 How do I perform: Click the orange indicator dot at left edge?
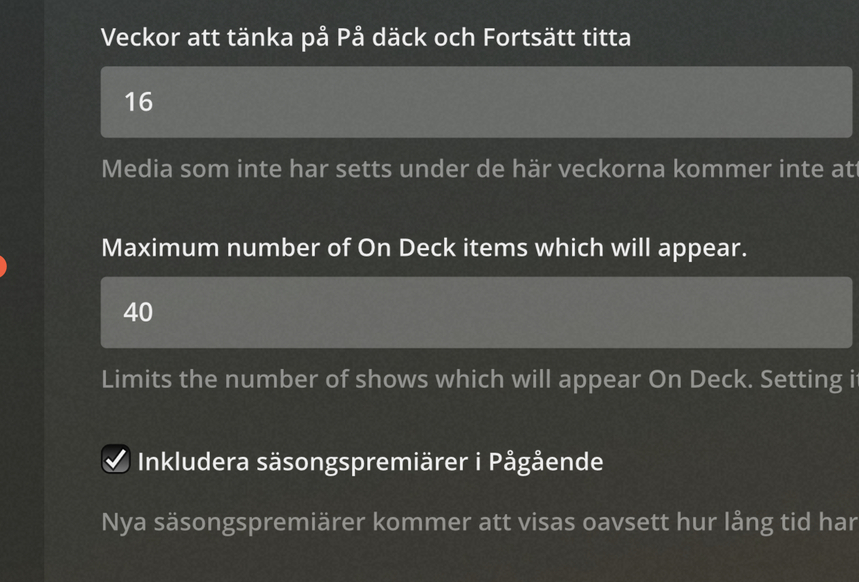tap(2, 266)
